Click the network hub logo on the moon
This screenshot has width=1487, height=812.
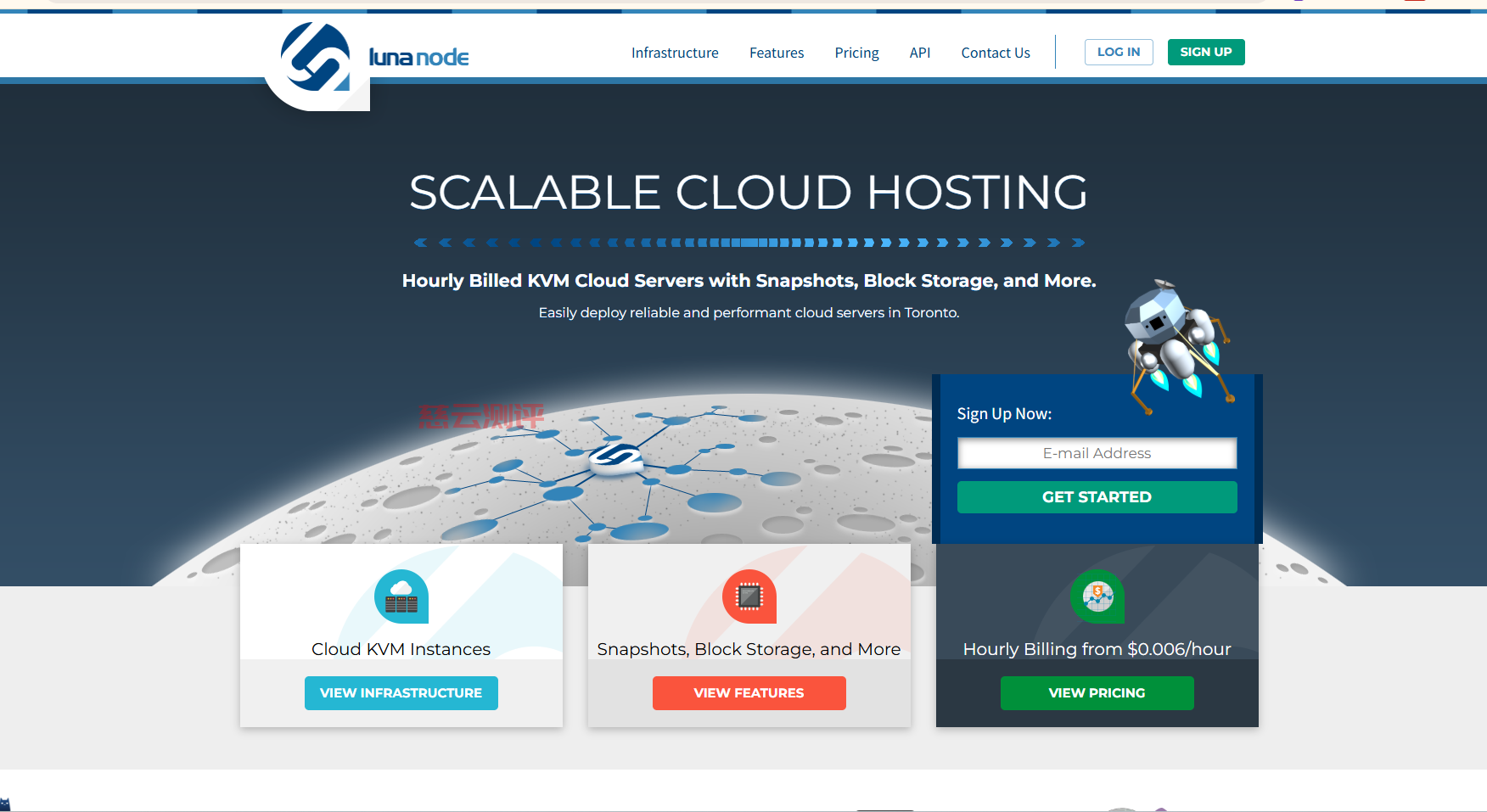coord(617,458)
